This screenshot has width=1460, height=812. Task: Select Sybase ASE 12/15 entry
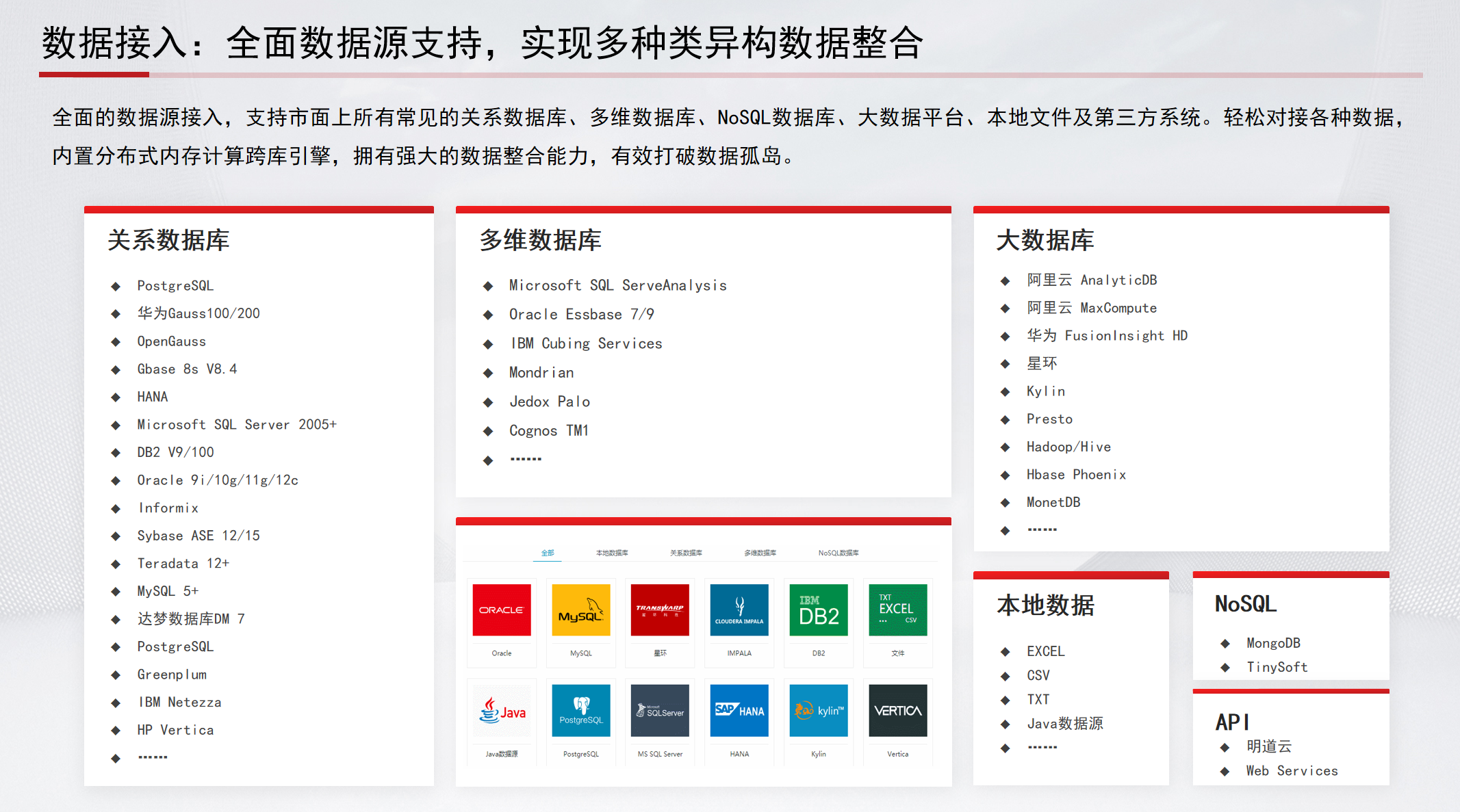[x=198, y=536]
